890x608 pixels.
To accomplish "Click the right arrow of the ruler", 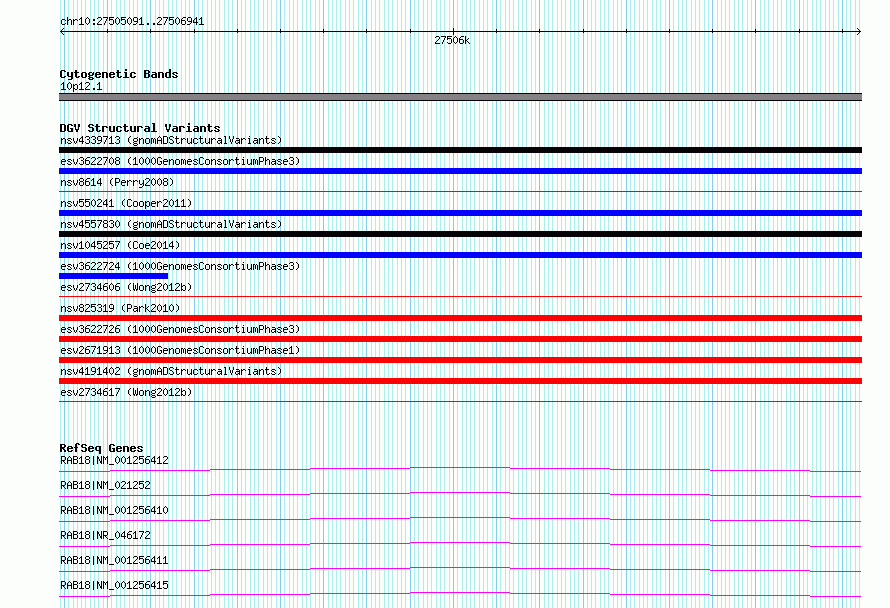I will pyautogui.click(x=859, y=32).
